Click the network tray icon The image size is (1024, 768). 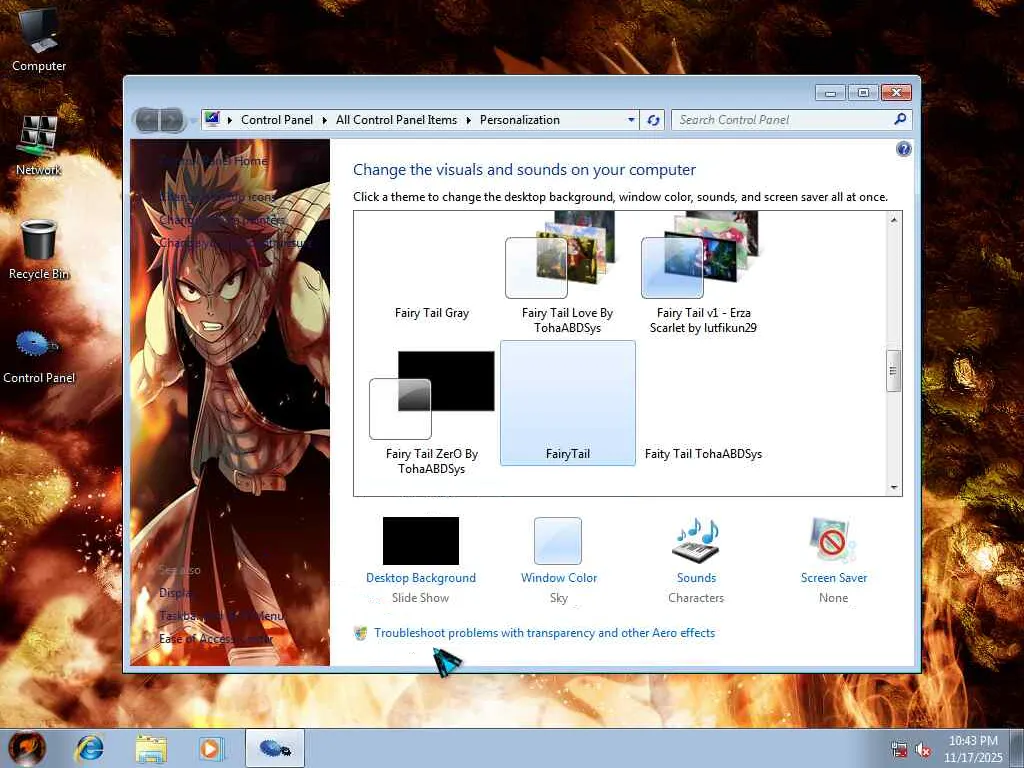coord(899,750)
